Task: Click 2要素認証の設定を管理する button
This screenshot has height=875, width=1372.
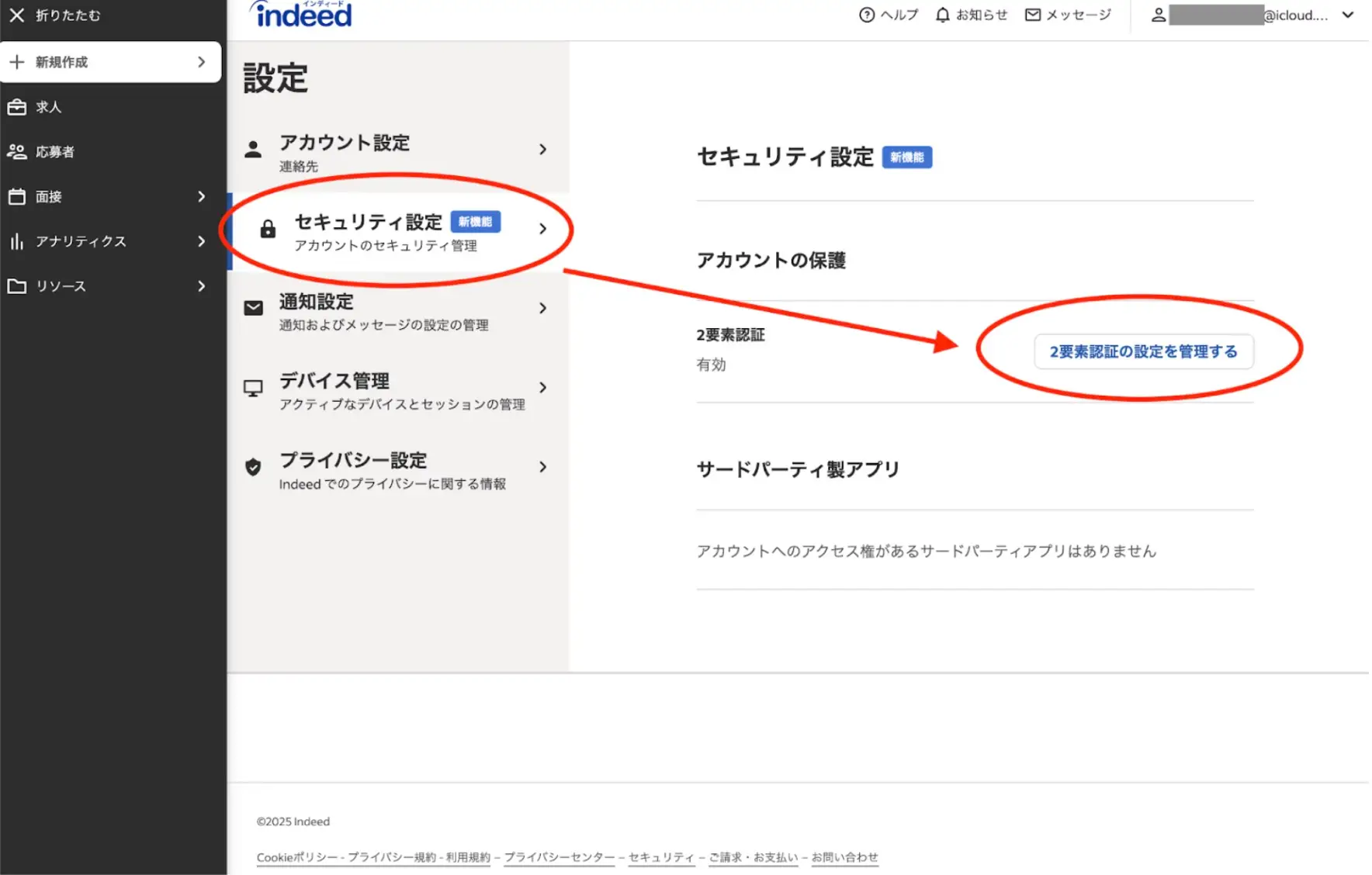Action: [x=1143, y=351]
